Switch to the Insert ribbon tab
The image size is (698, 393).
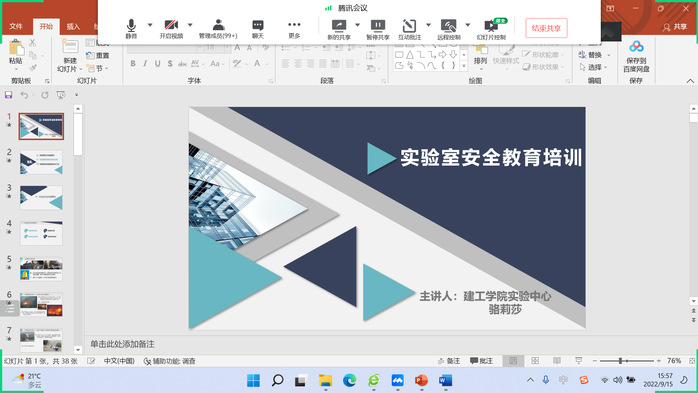coord(73,26)
